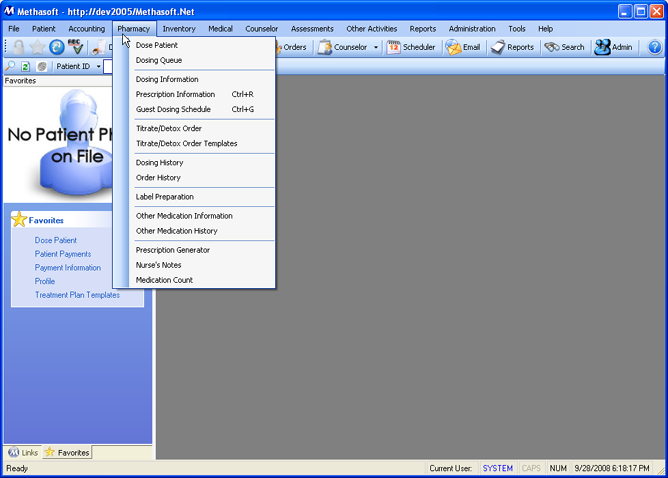Click the NUM indicator in status bar
This screenshot has width=668, height=478.
click(558, 468)
